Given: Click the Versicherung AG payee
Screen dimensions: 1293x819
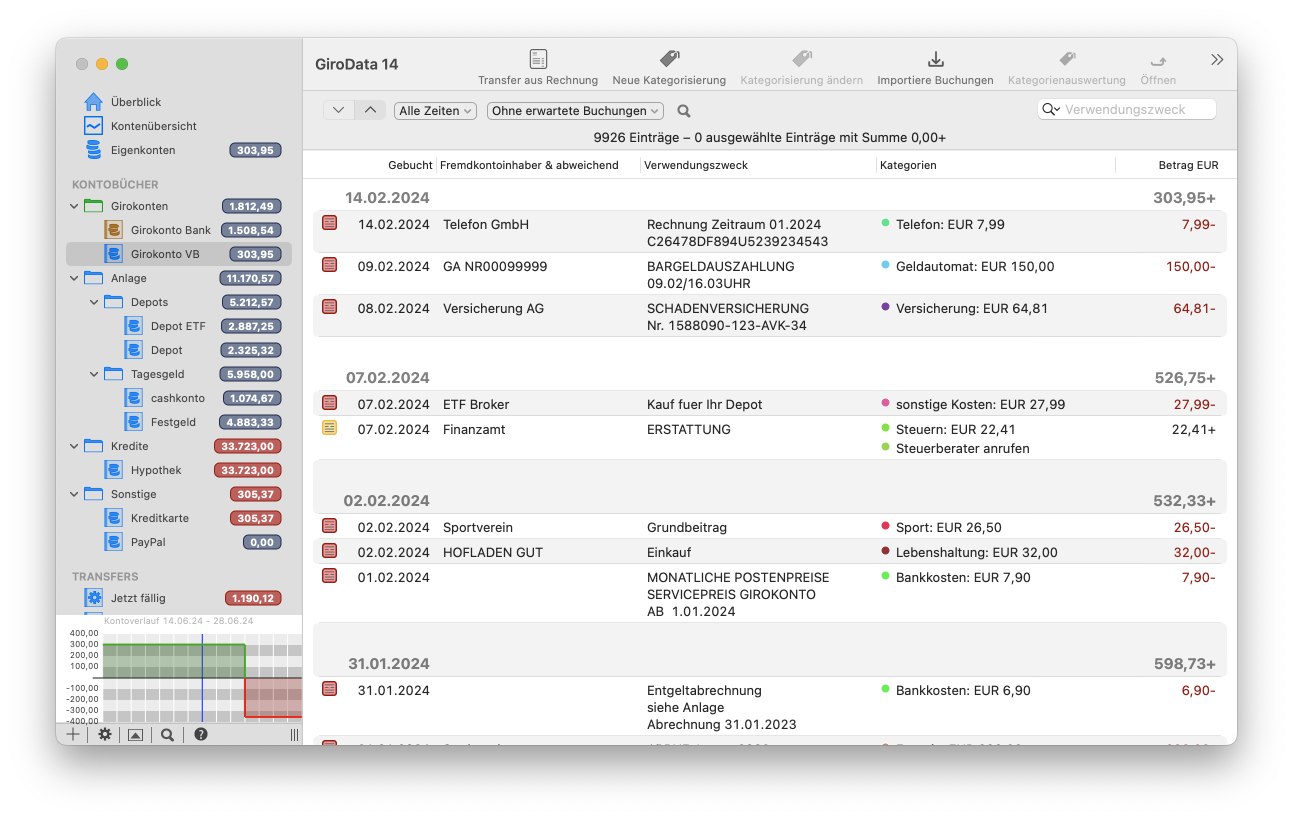Looking at the screenshot, I should click(x=493, y=308).
